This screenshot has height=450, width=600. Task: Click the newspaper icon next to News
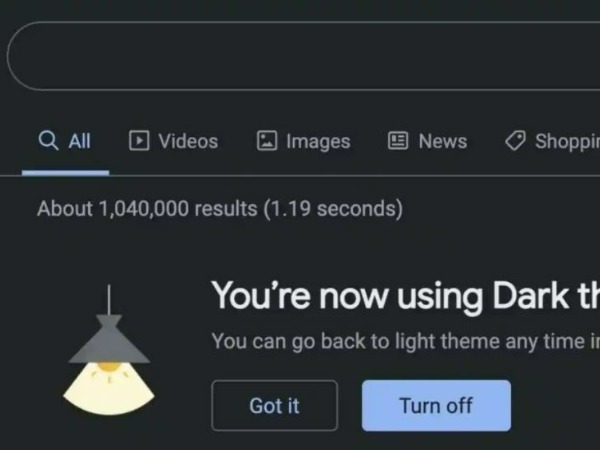(398, 140)
